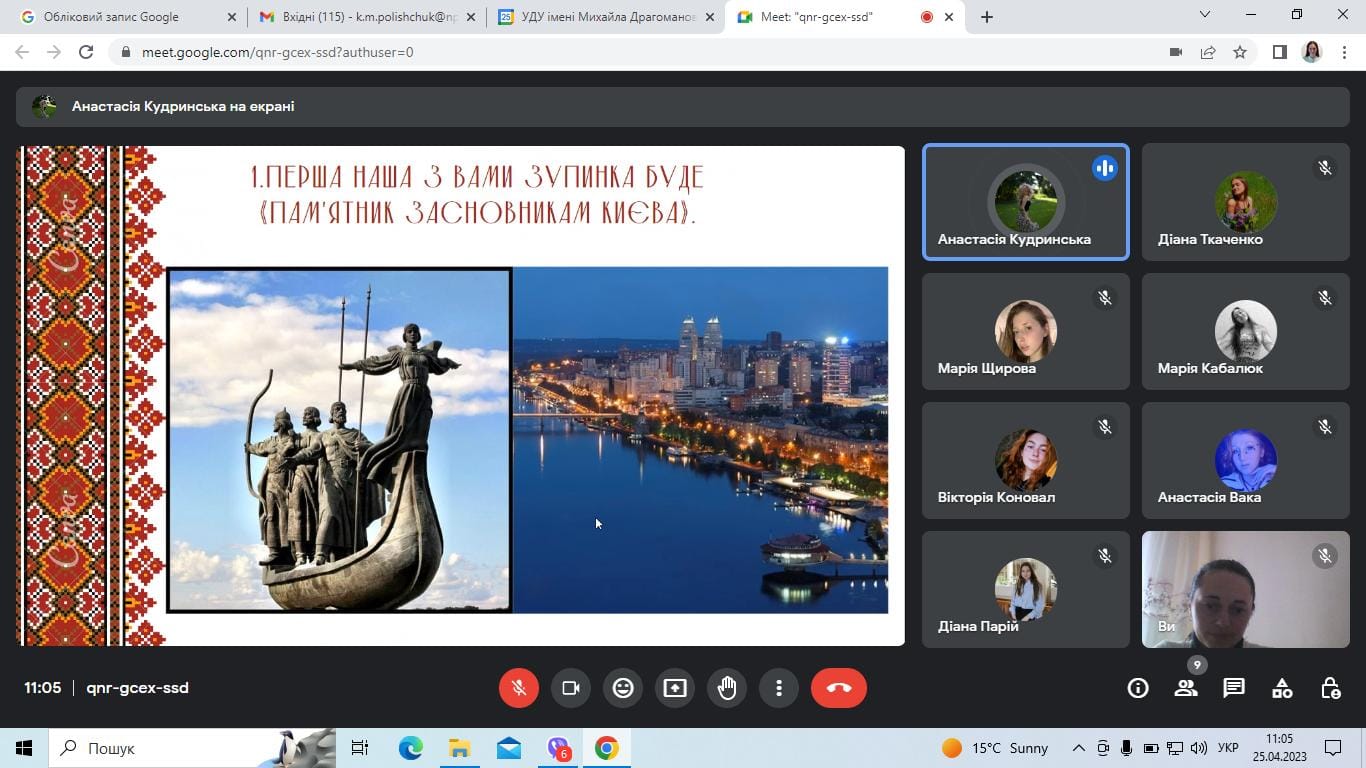Leave the call with red hang-up button

pos(839,688)
